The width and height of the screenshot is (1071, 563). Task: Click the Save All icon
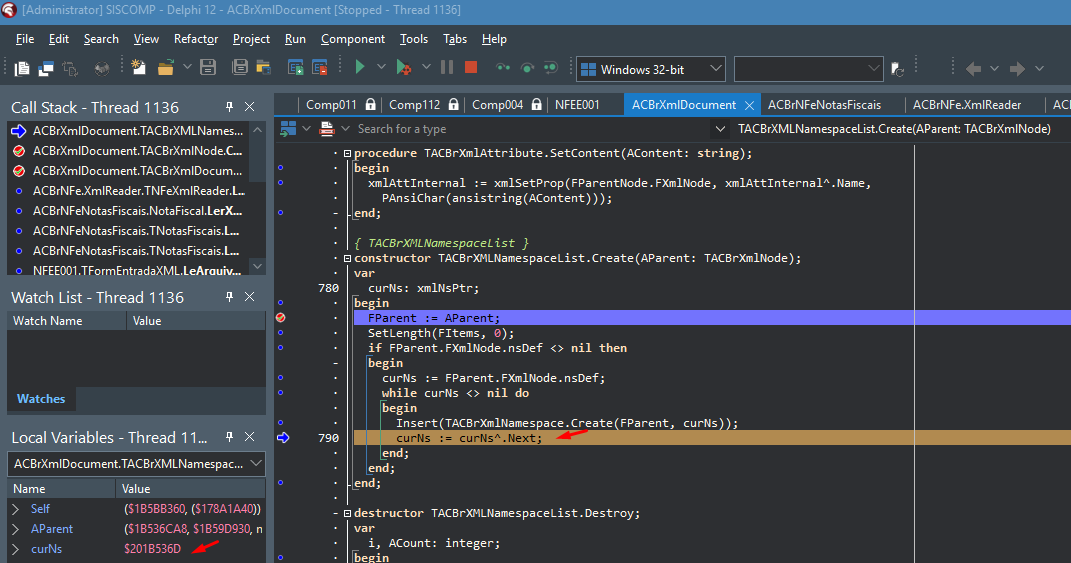[240, 67]
